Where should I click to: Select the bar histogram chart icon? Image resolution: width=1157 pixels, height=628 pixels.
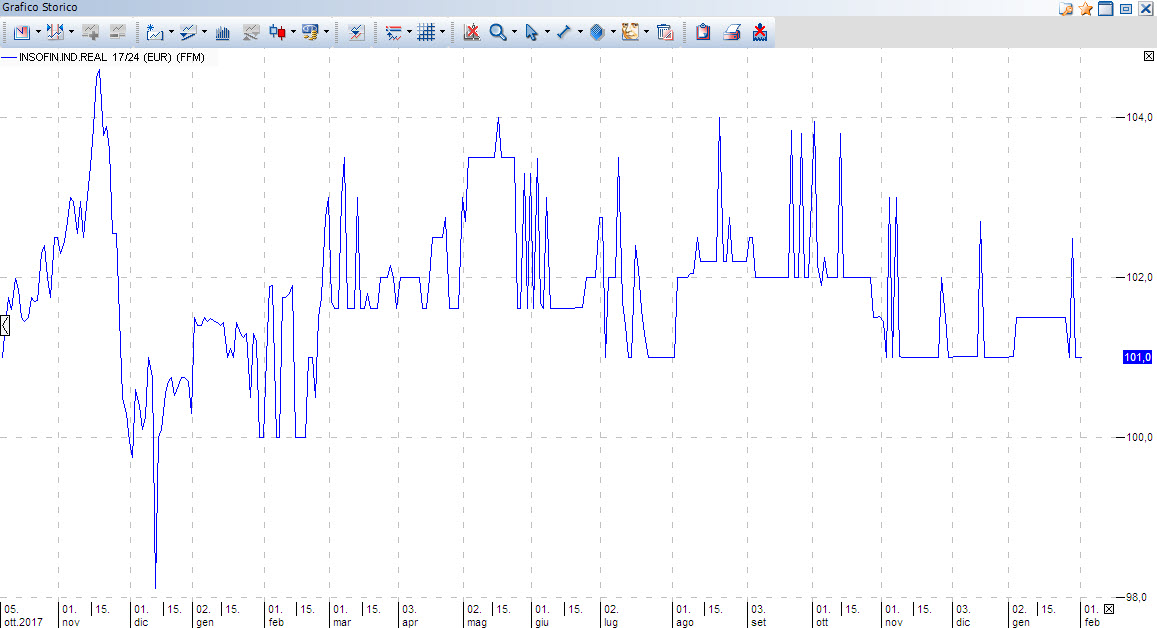point(223,32)
